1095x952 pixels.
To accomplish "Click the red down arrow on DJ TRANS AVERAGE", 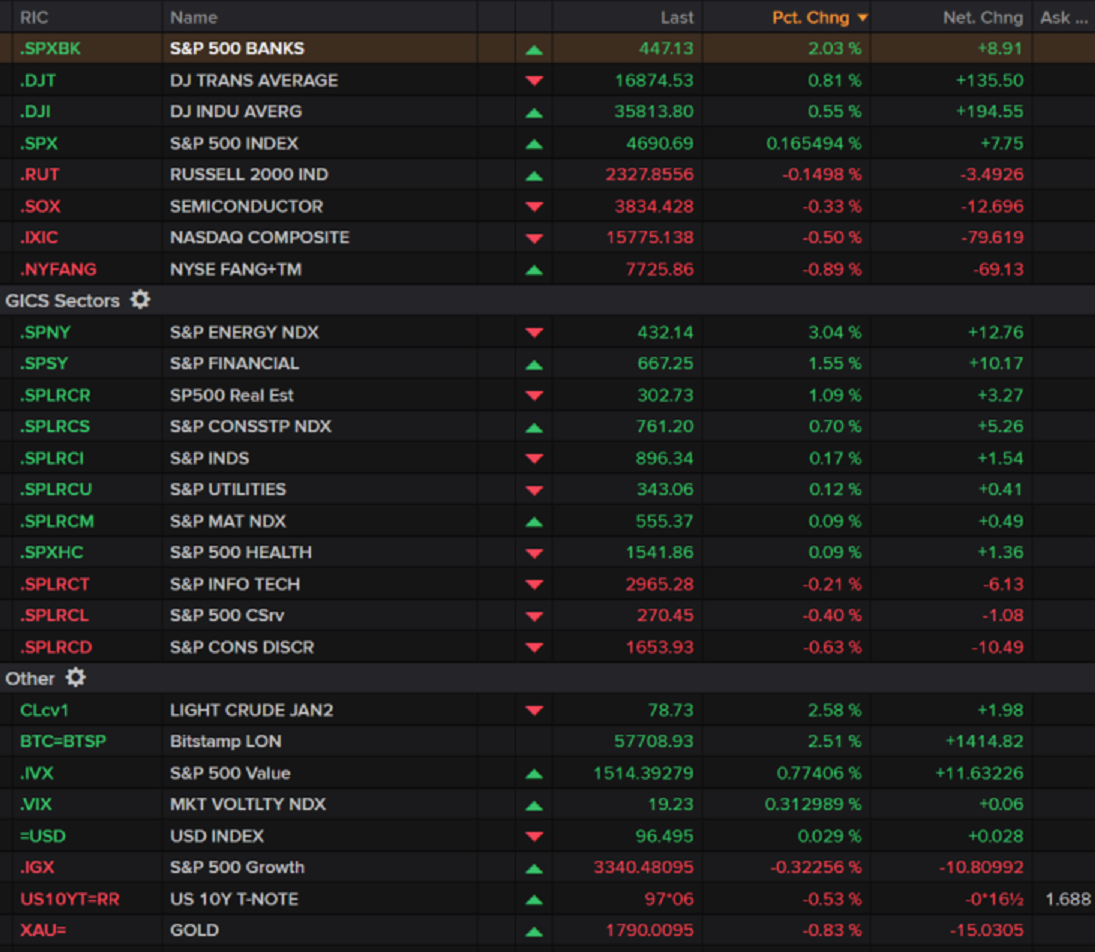I will point(536,80).
